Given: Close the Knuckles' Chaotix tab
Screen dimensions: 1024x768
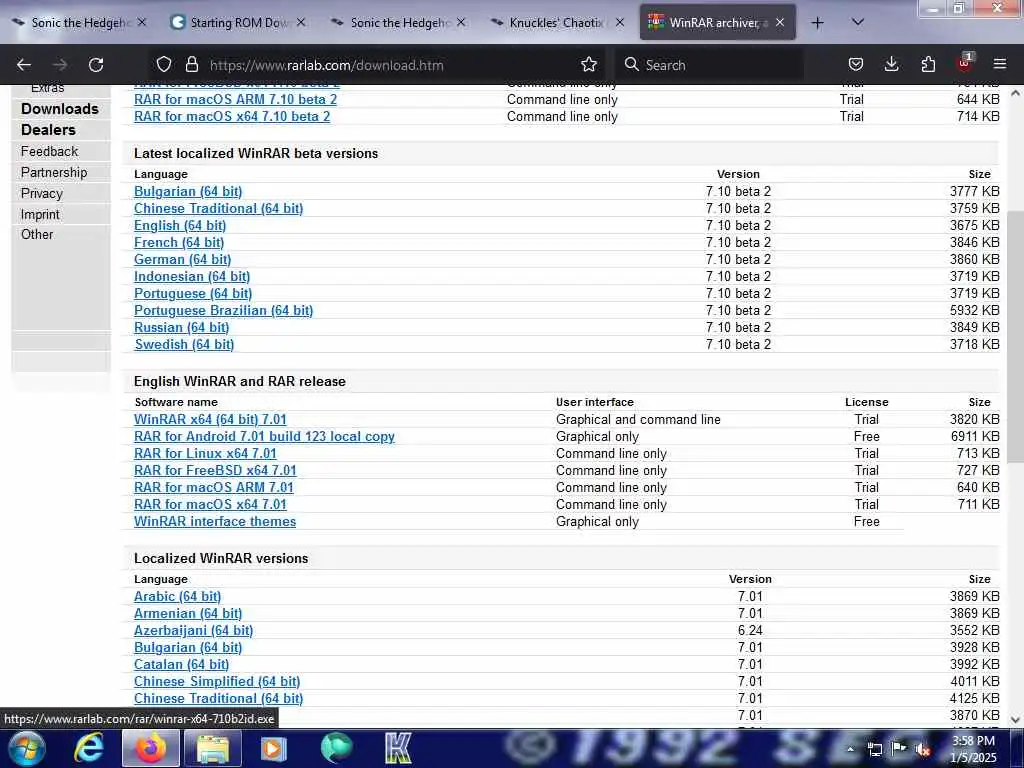Looking at the screenshot, I should coord(620,22).
